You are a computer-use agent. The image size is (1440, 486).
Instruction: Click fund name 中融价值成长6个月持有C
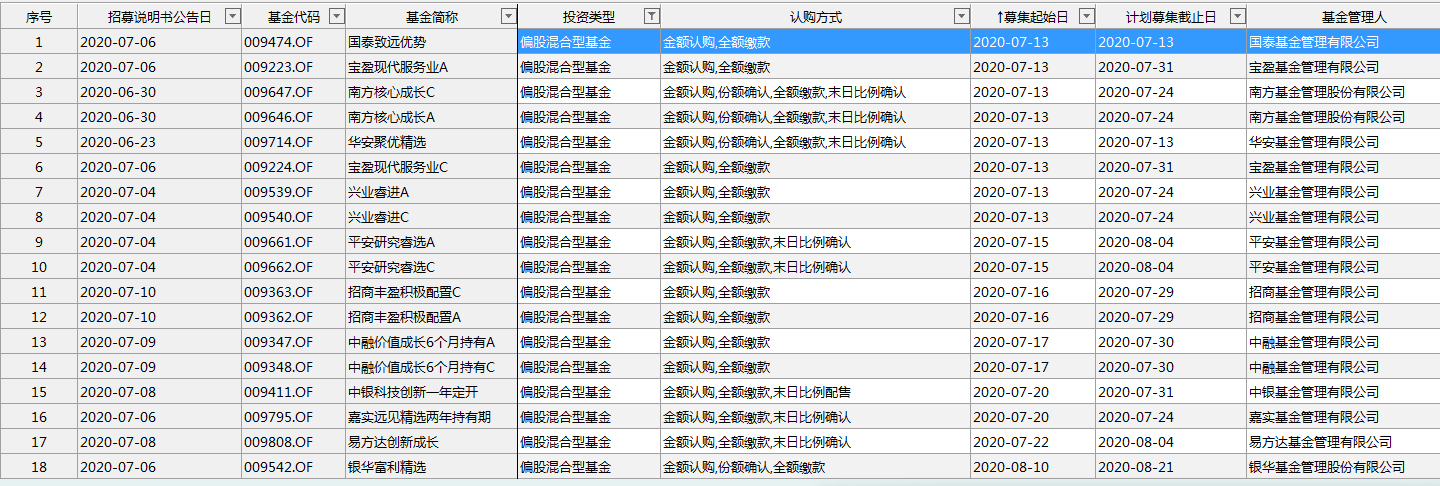[x=422, y=367]
